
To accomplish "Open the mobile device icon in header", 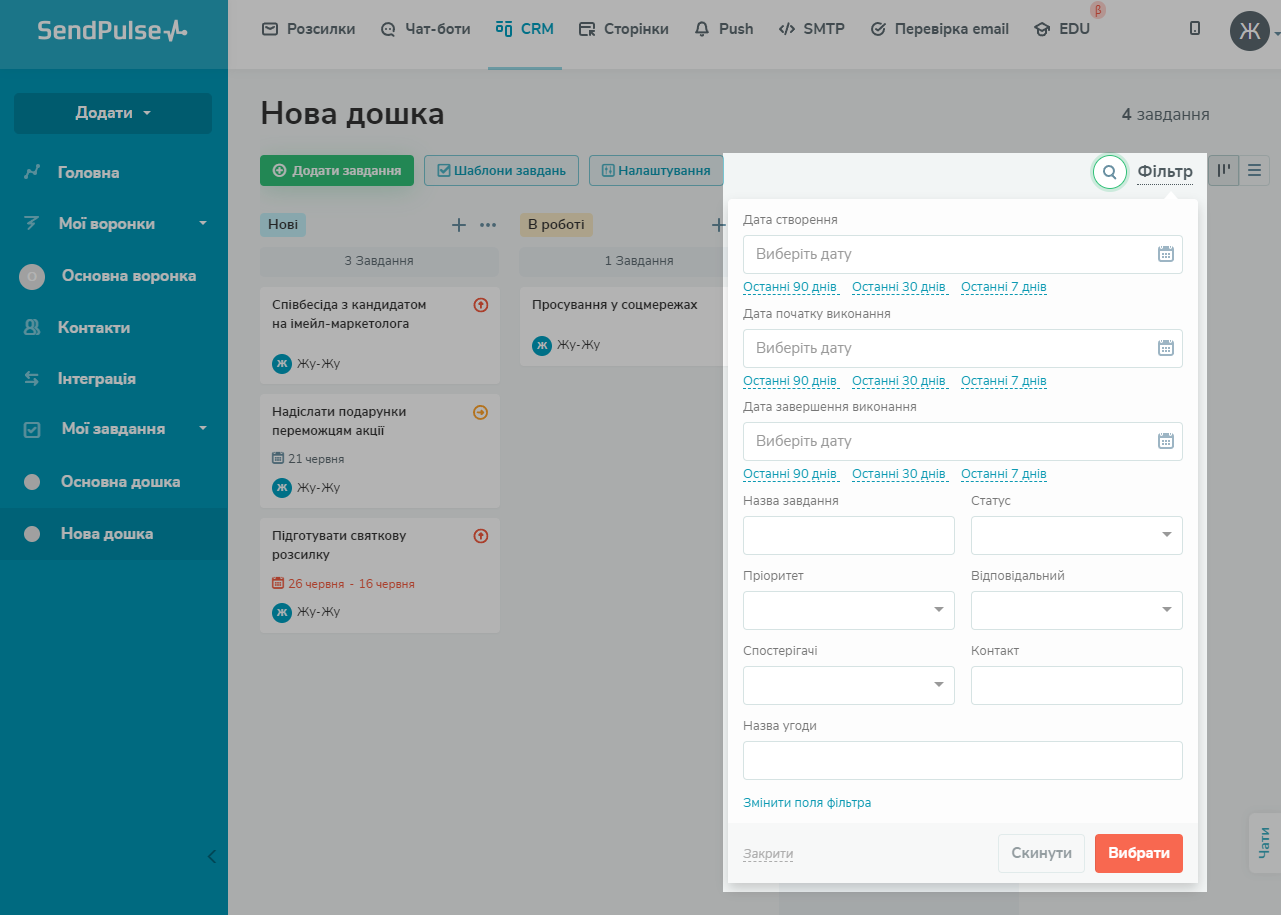I will tap(1195, 29).
